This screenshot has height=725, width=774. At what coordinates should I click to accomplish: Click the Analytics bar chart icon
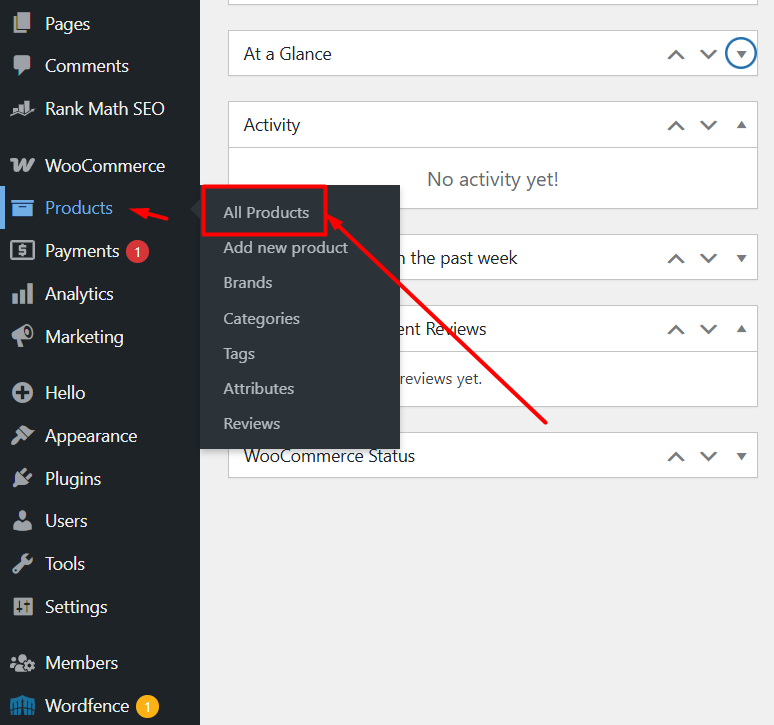[22, 294]
